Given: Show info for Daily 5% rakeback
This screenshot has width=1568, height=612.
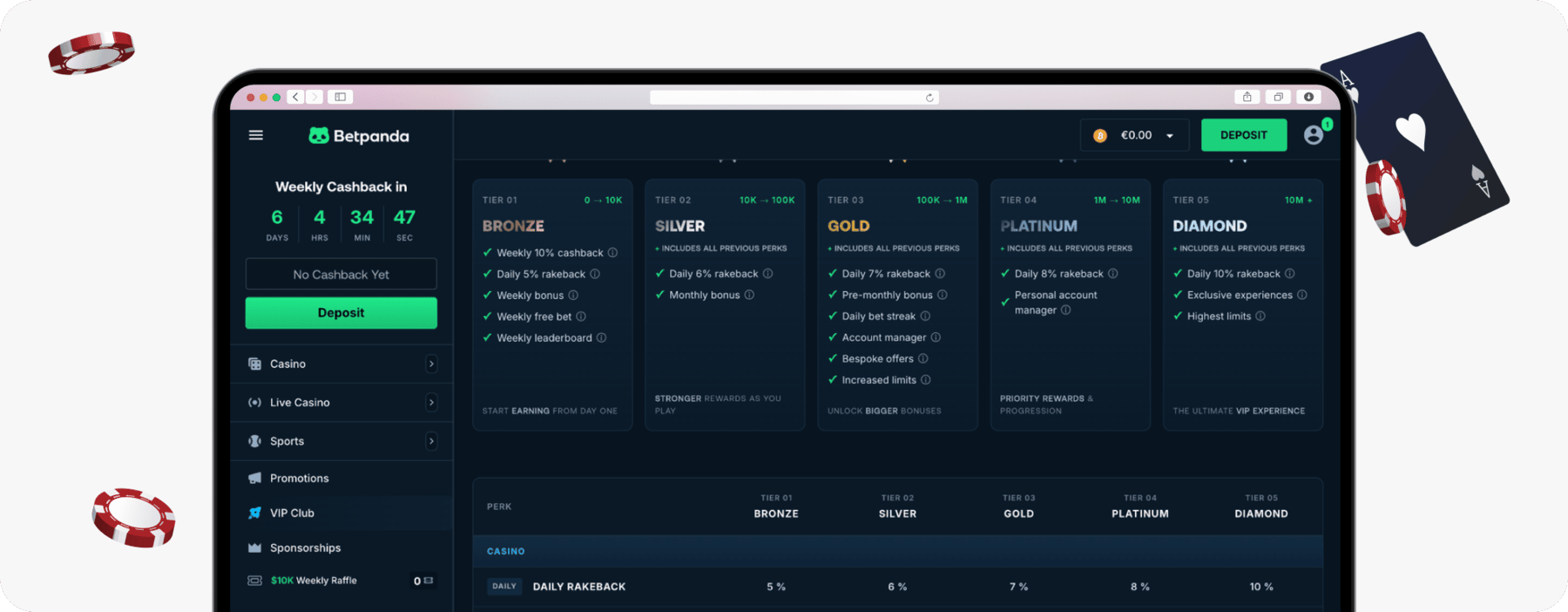Looking at the screenshot, I should [595, 274].
